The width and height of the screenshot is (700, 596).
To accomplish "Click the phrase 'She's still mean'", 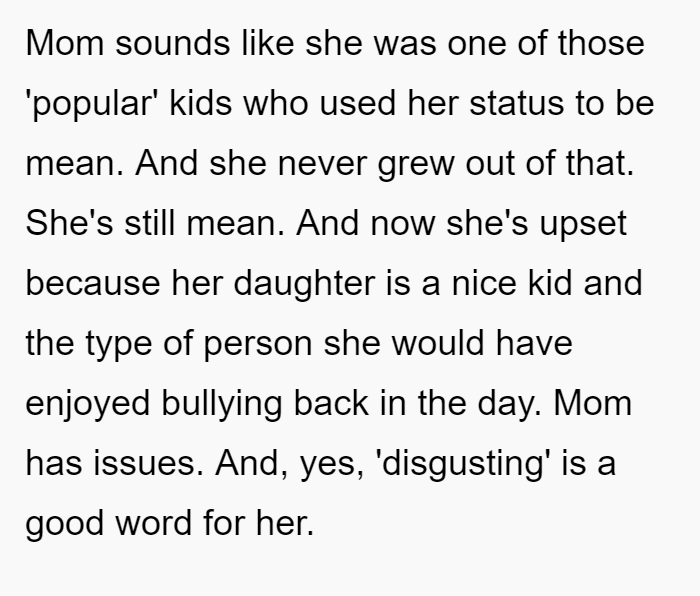I will pyautogui.click(x=154, y=223).
